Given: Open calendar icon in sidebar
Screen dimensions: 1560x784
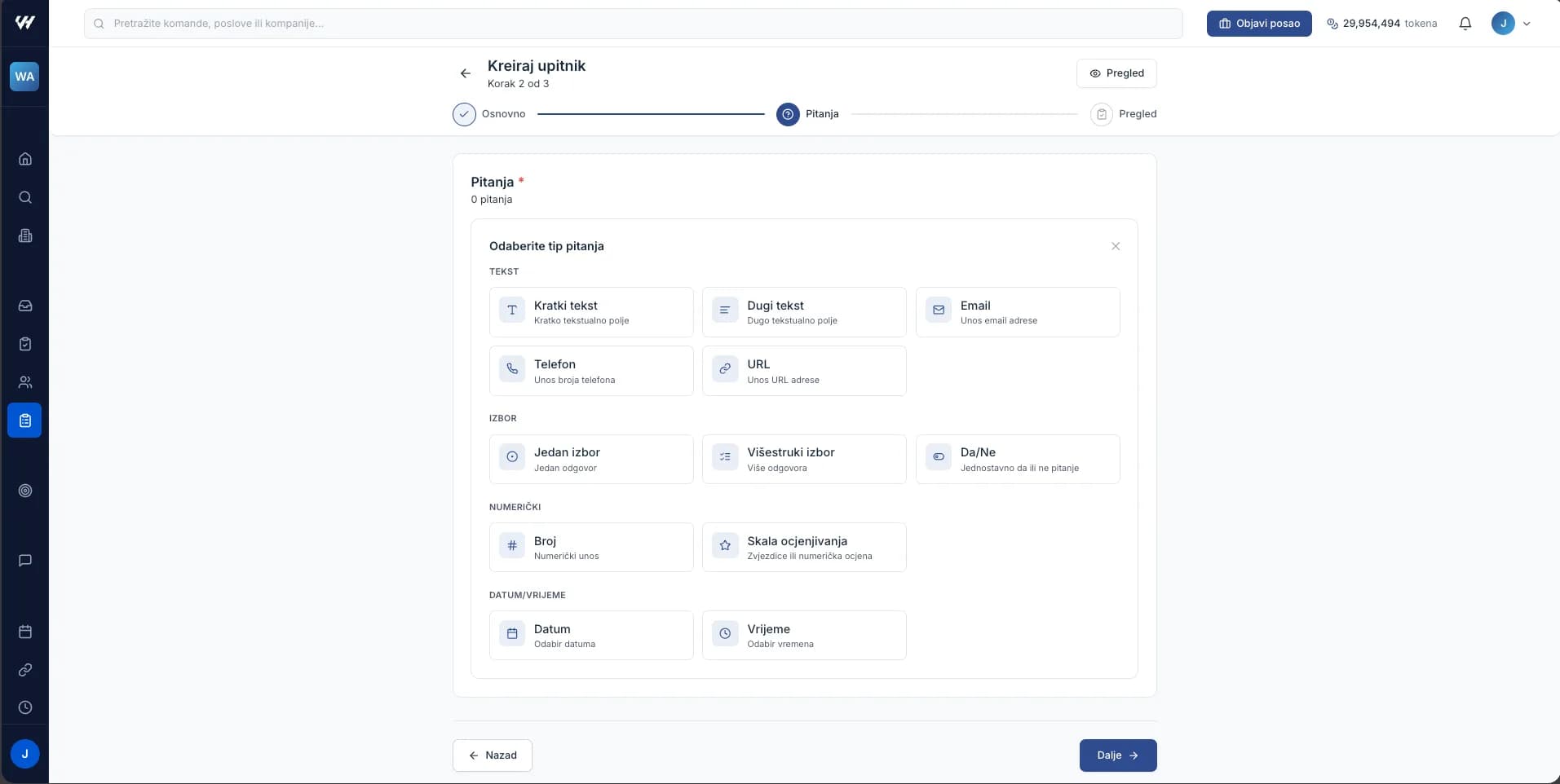Looking at the screenshot, I should (25, 632).
